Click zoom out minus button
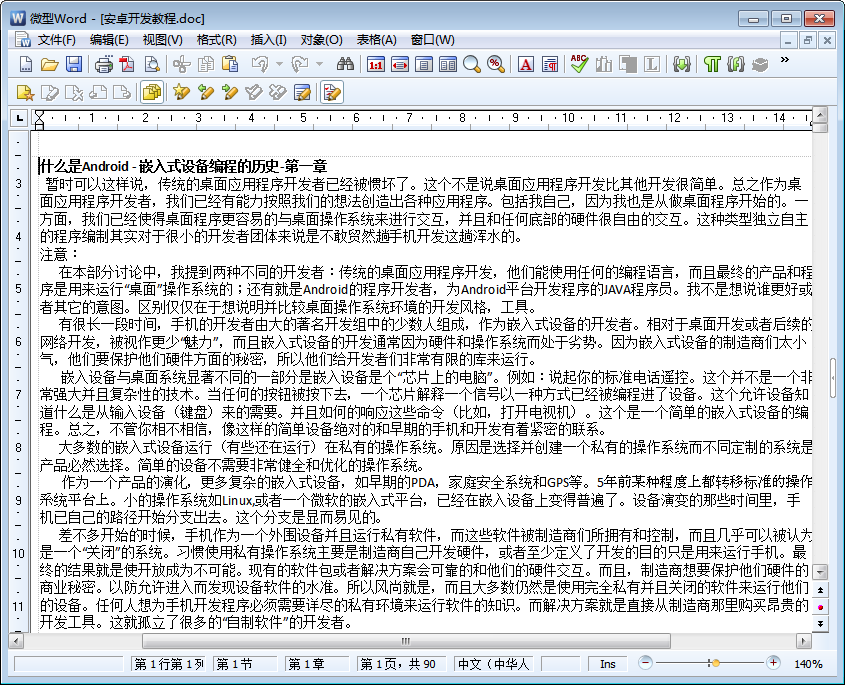 [645, 663]
